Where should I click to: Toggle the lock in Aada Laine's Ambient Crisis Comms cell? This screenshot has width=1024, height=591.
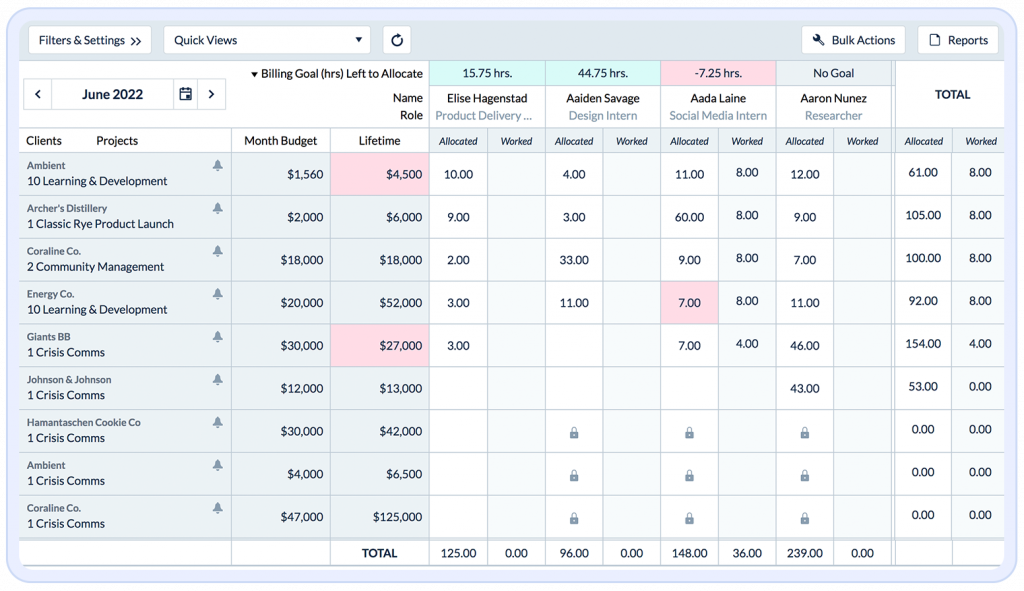(x=689, y=476)
